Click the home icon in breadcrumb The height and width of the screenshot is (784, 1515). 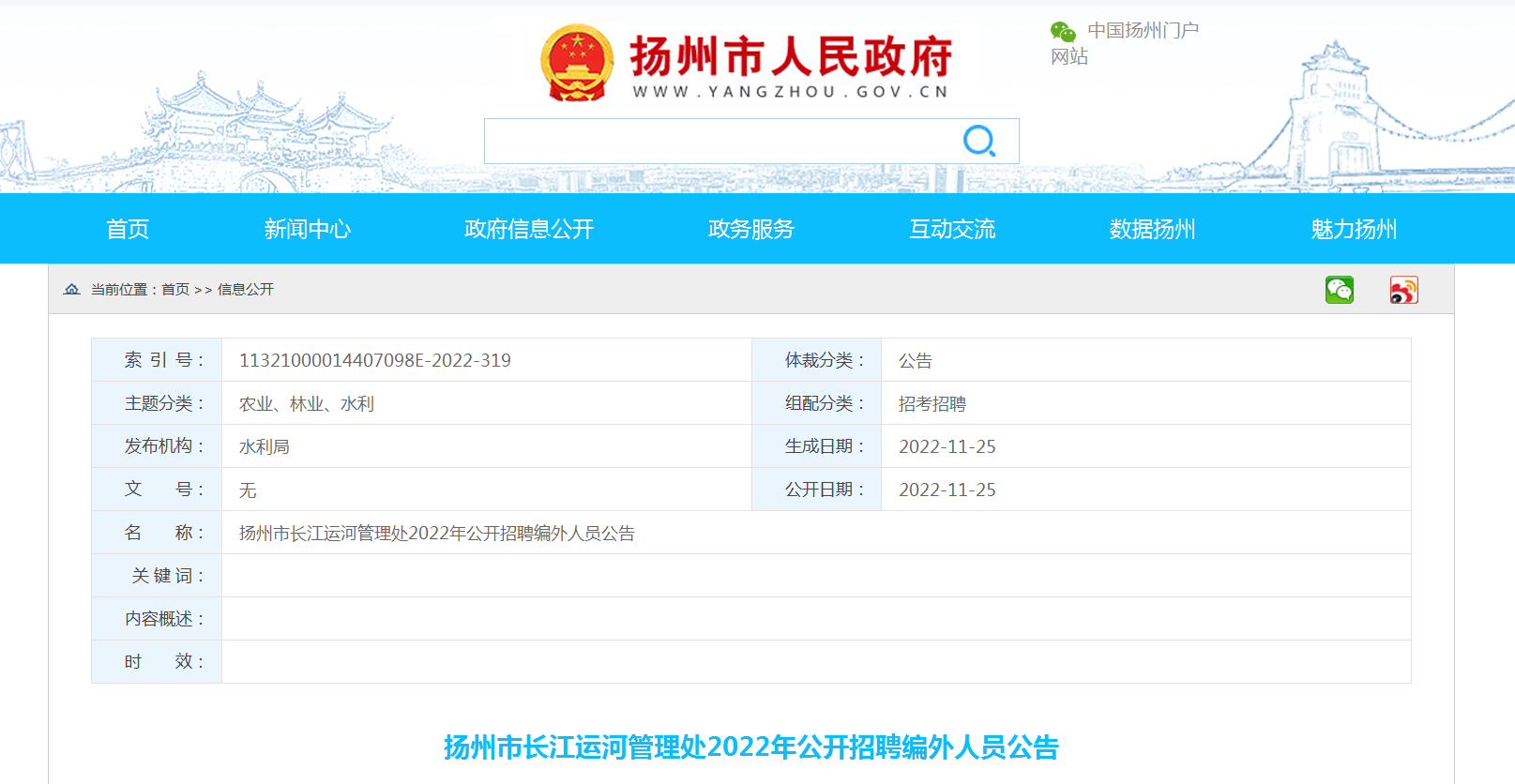coord(71,290)
